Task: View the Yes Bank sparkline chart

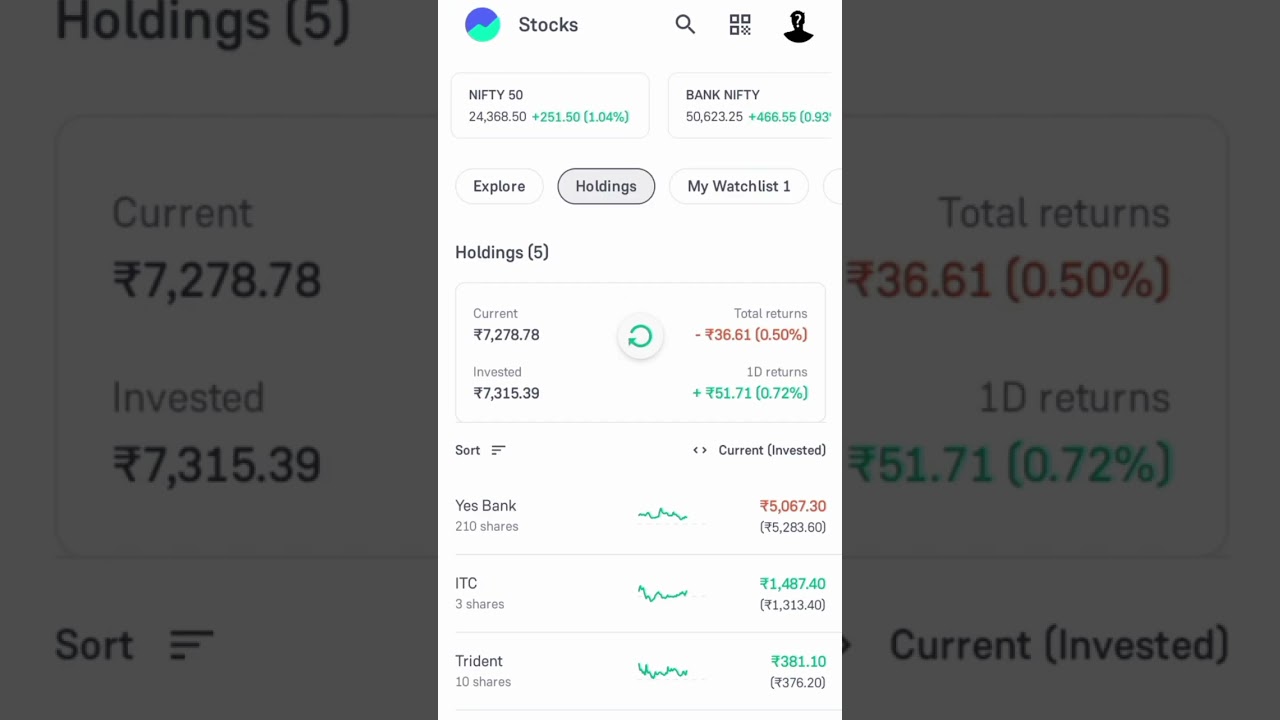Action: coord(663,516)
